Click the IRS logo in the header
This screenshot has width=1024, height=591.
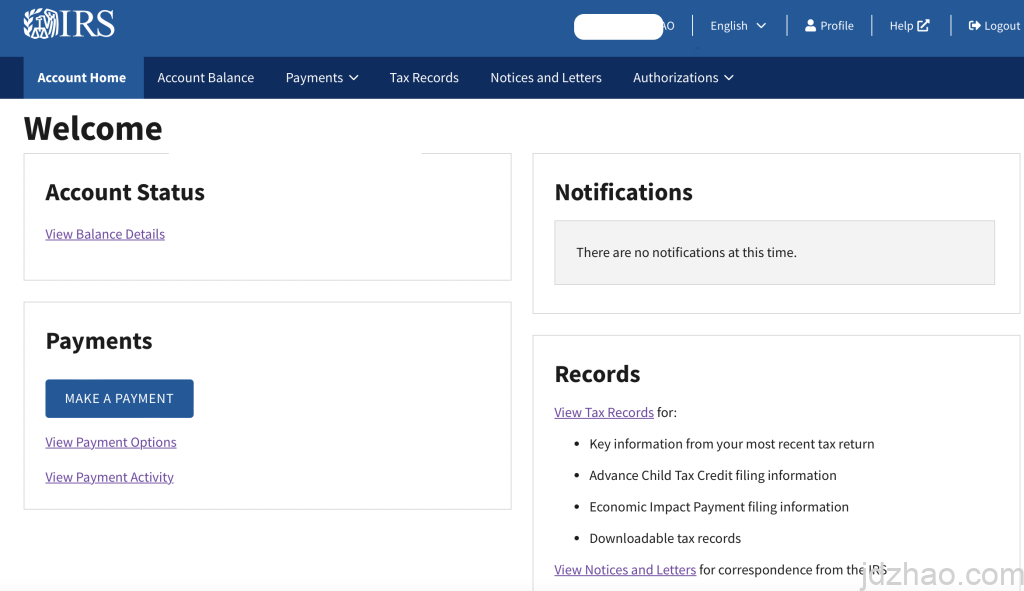[69, 24]
